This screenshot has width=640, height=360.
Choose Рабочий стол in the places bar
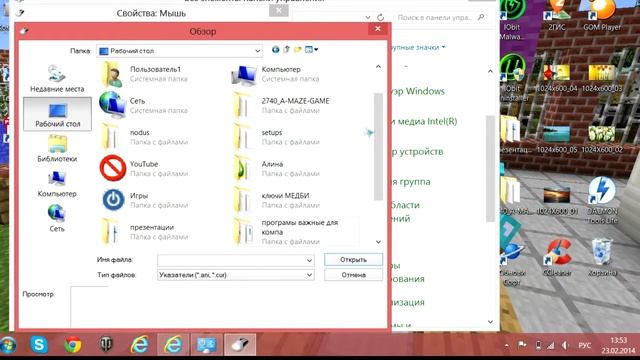tap(57, 114)
